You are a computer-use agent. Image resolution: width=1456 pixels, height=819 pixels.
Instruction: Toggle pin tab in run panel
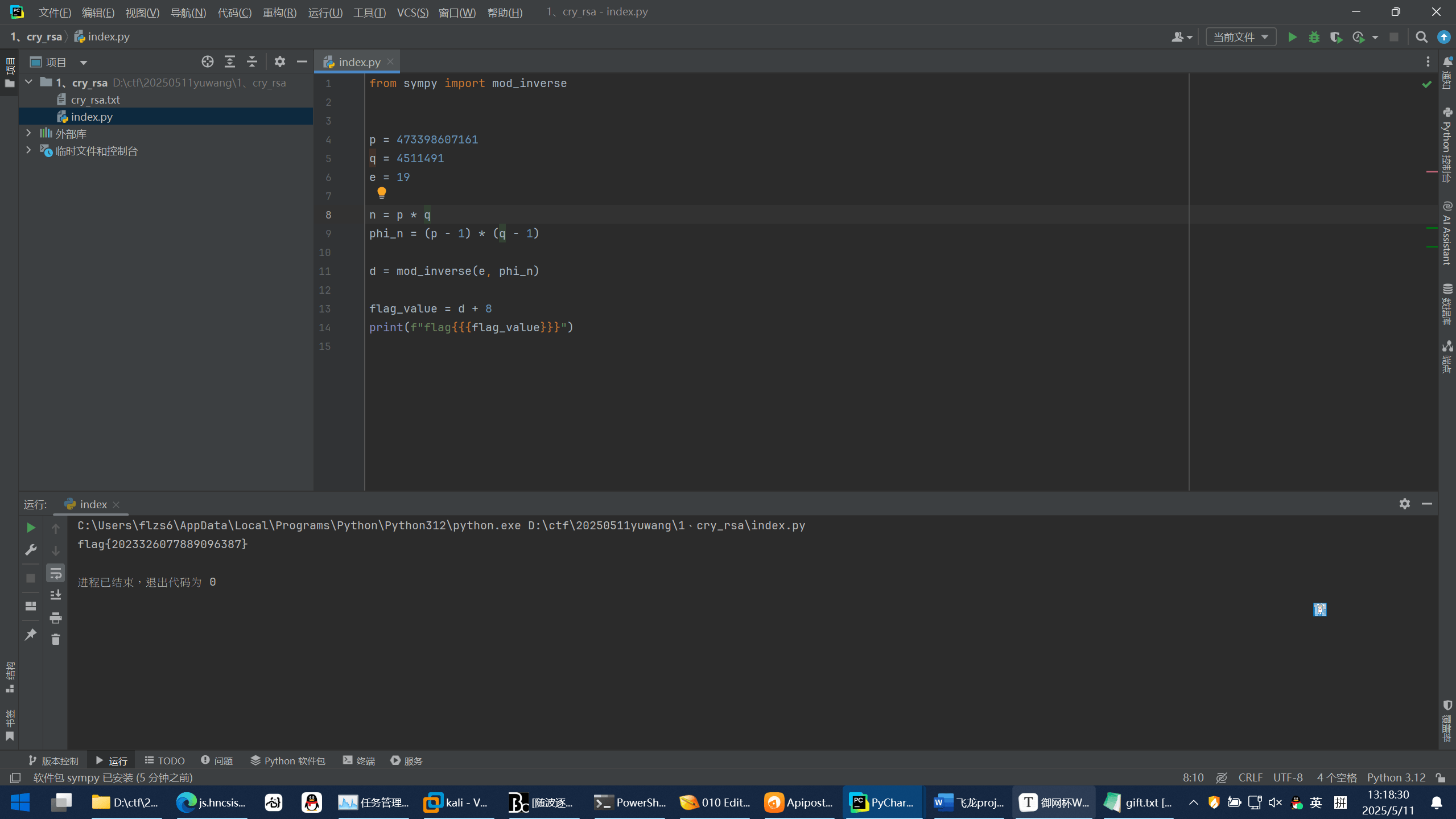coord(31,634)
